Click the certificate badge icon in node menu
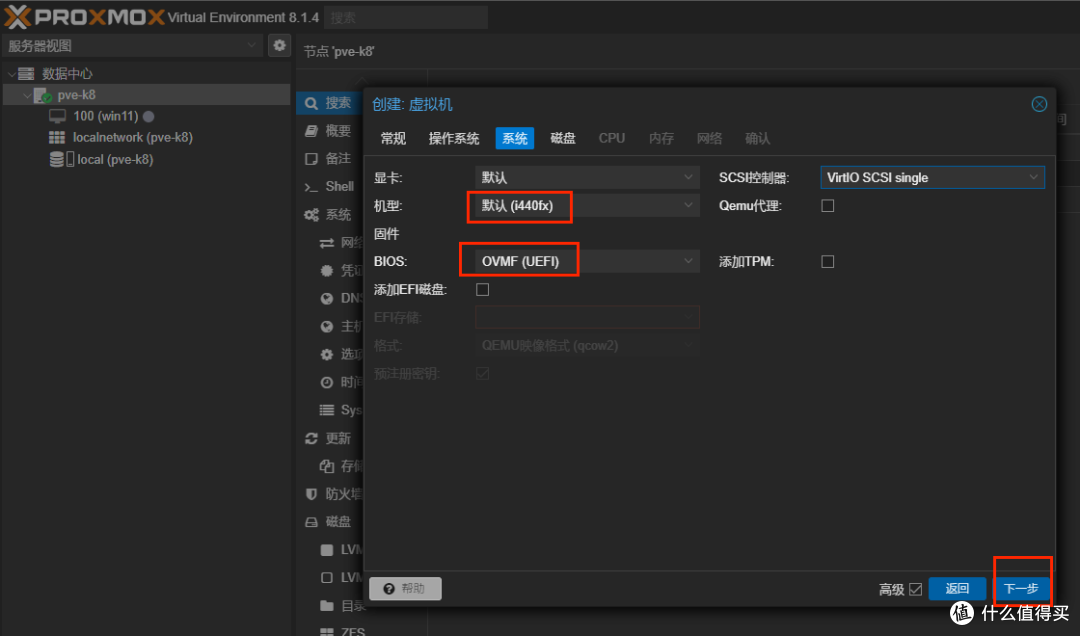Viewport: 1080px width, 636px height. pyautogui.click(x=326, y=271)
